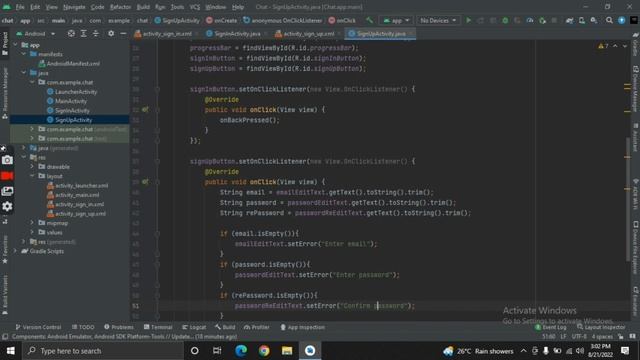Open Version Control tool window

pyautogui.click(x=38, y=327)
